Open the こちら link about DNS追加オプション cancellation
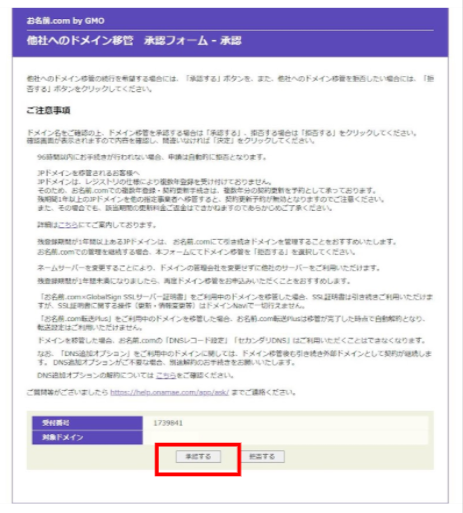 click(x=166, y=375)
